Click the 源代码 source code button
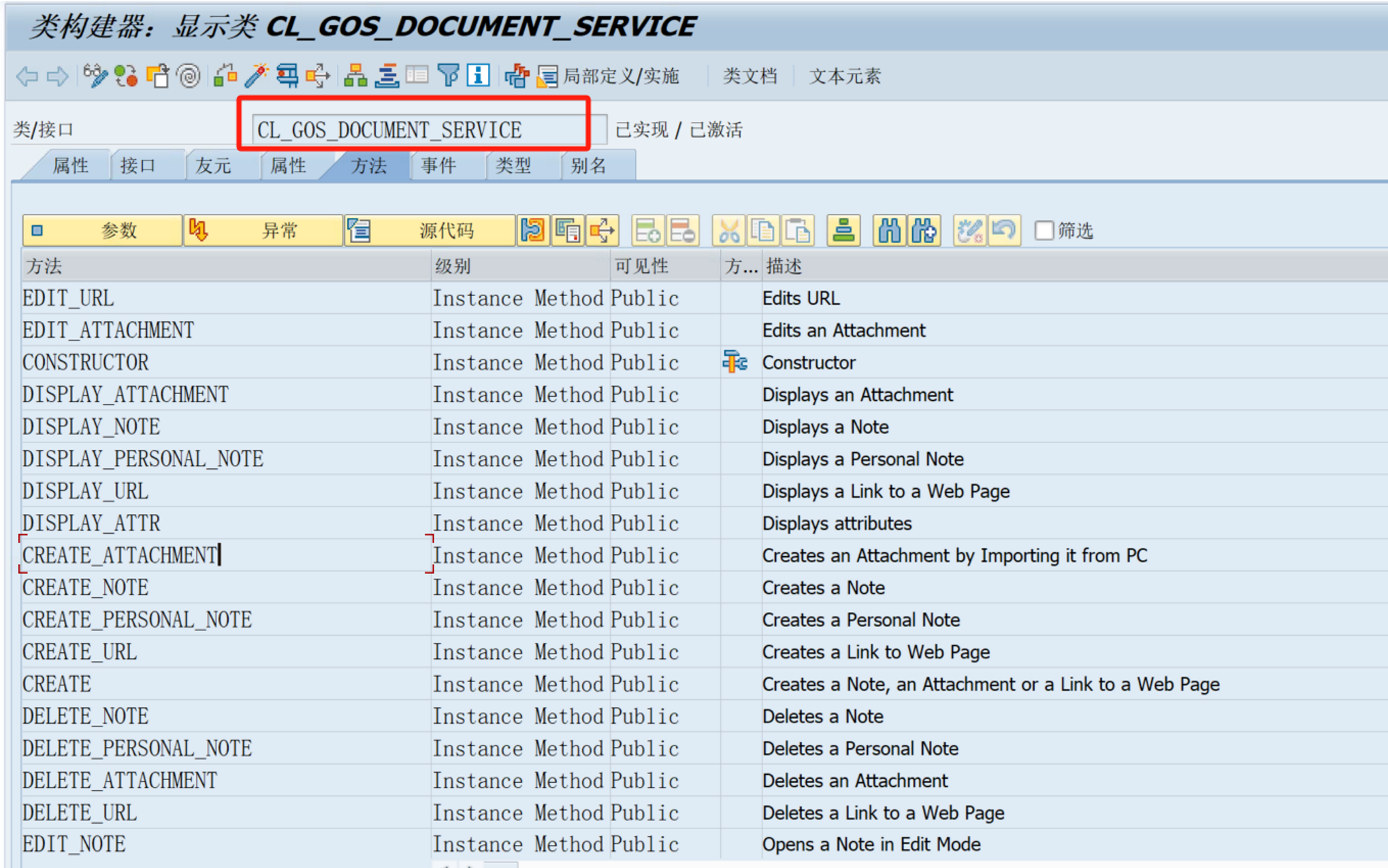This screenshot has height=868, width=1388. 430,231
